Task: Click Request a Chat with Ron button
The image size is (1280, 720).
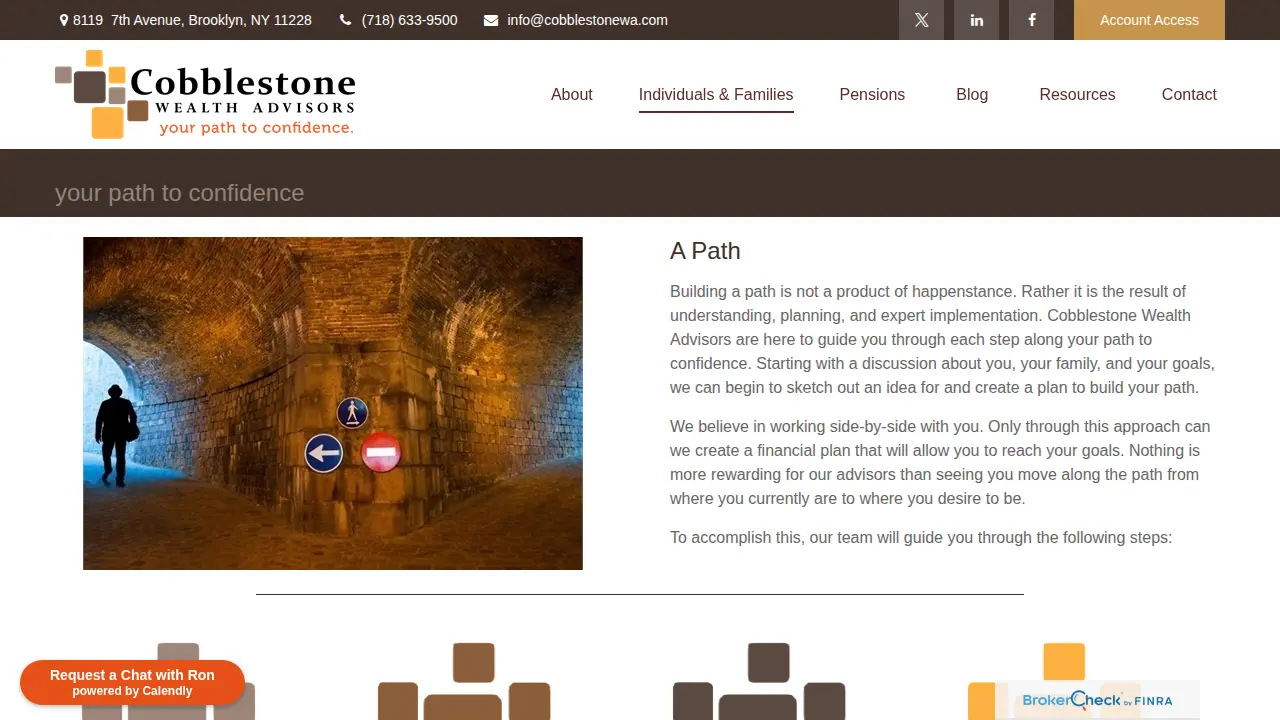Action: (132, 683)
